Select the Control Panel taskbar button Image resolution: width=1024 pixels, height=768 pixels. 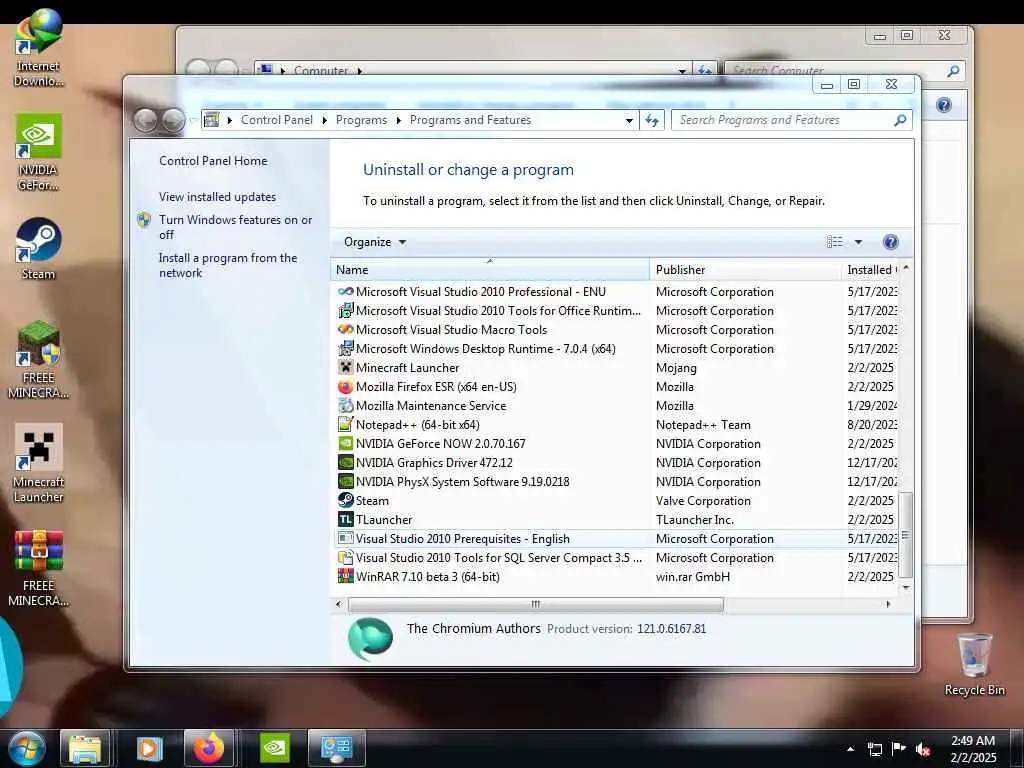pyautogui.click(x=336, y=748)
